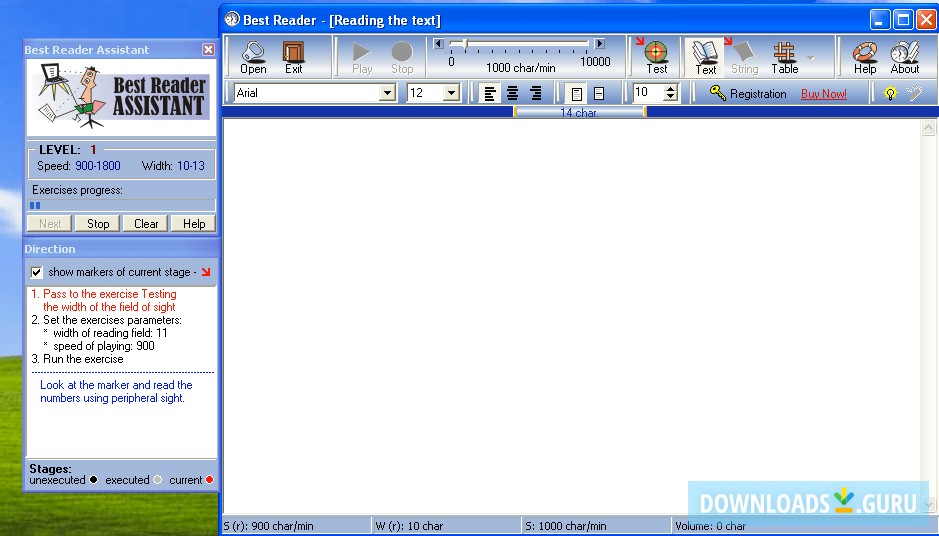Click the 14 char. width ruler marker

(579, 112)
